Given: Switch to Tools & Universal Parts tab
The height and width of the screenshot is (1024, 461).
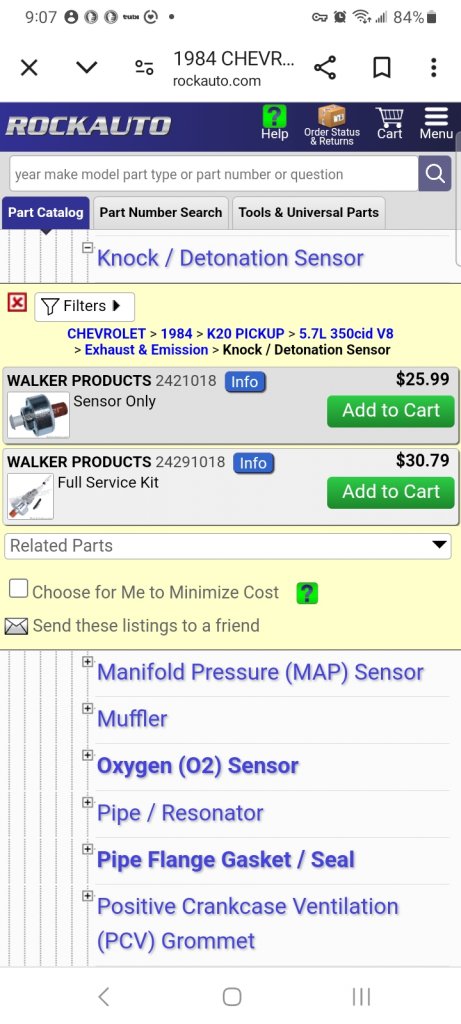Looking at the screenshot, I should 308,213.
